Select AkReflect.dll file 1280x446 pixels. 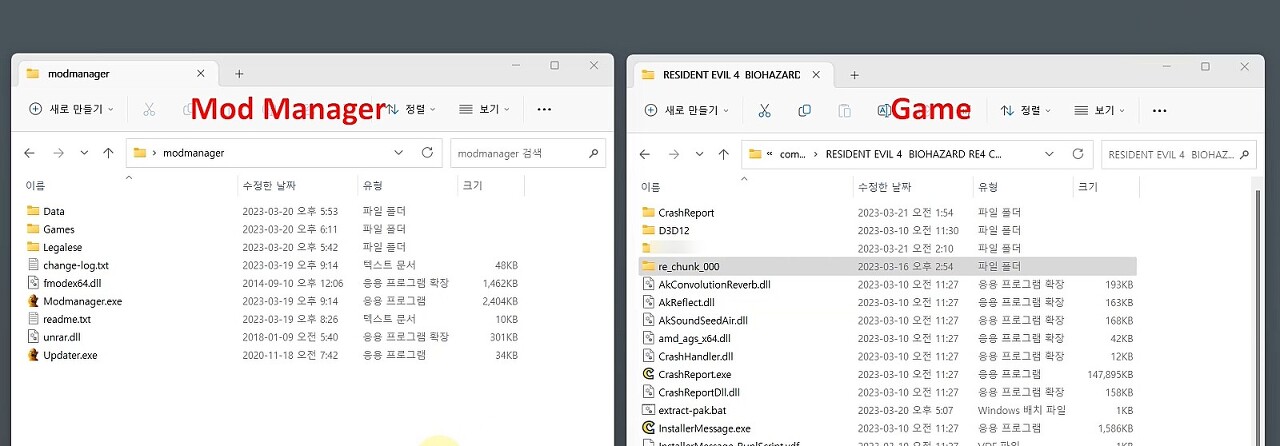pyautogui.click(x=888, y=302)
